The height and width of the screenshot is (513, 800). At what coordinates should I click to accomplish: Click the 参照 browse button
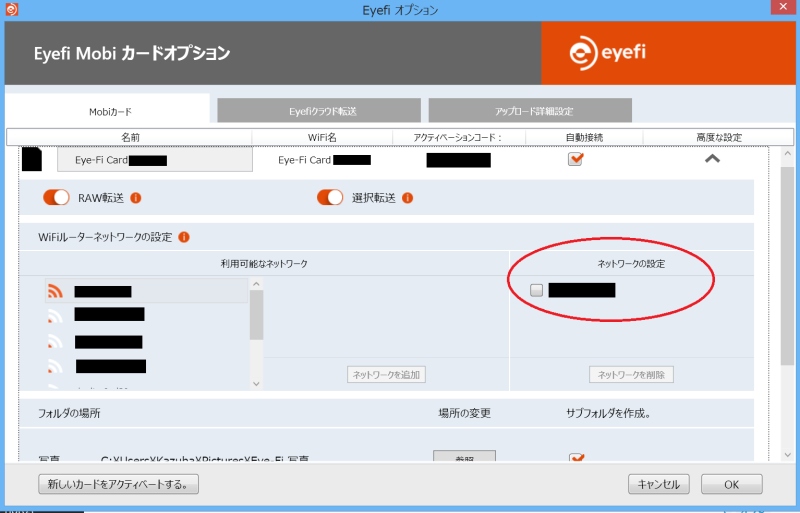[x=464, y=456]
